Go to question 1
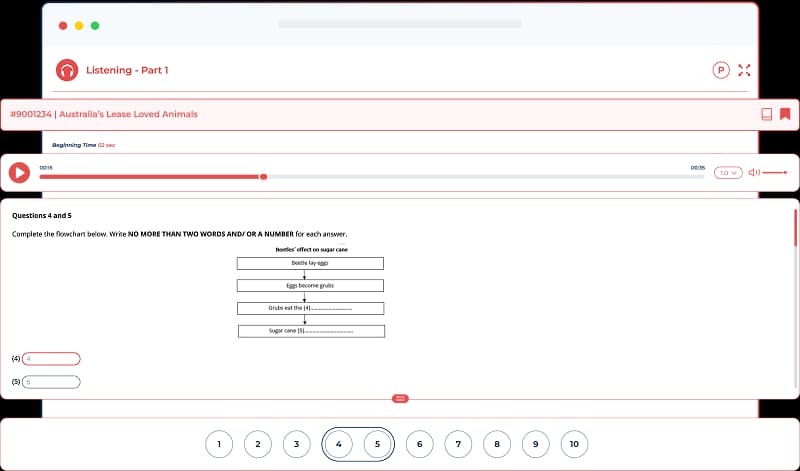This screenshot has width=800, height=471. (x=219, y=444)
